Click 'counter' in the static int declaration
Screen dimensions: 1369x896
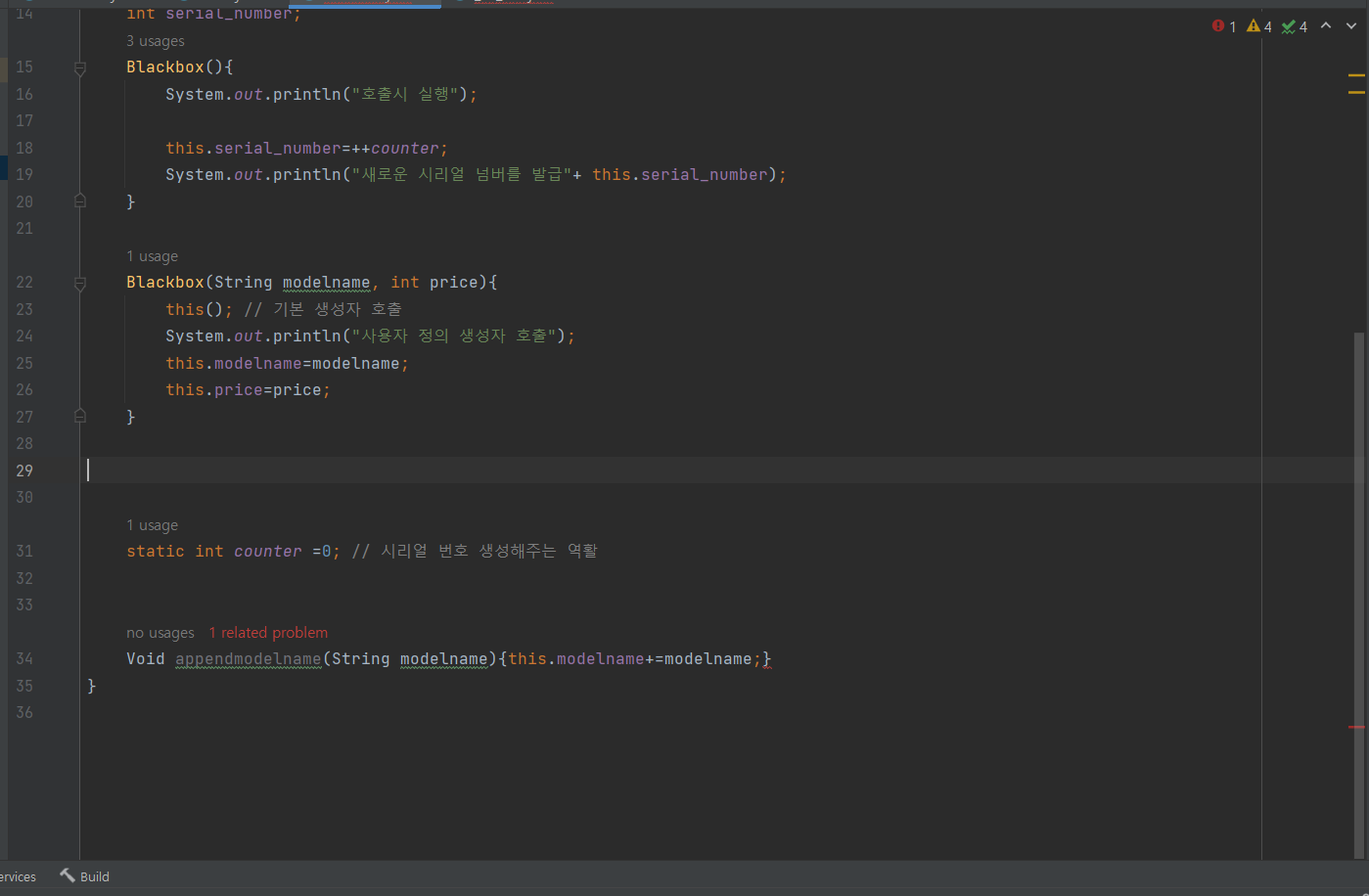[x=268, y=552]
